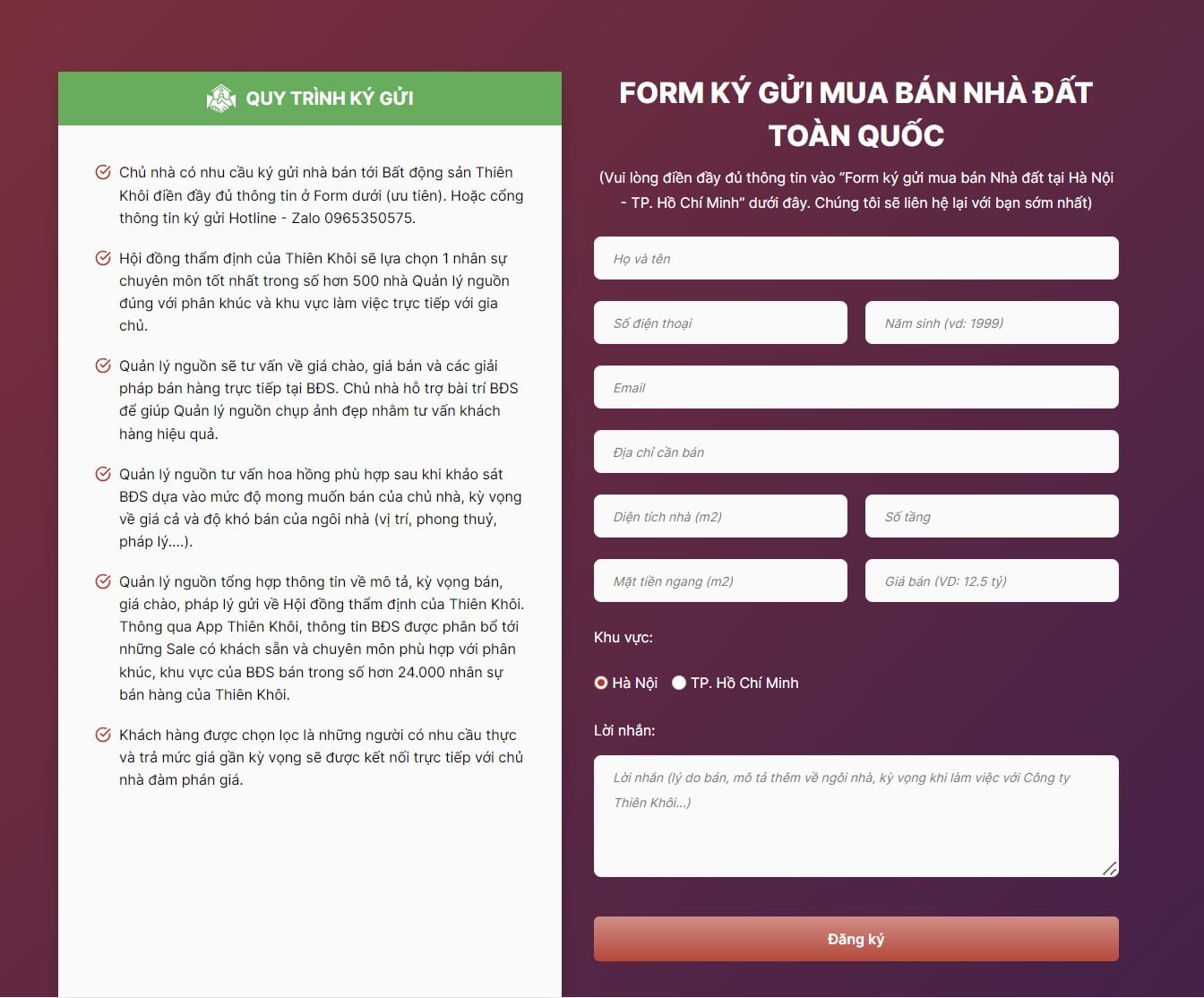Grab the Lời nhắn textarea resize handle
This screenshot has height=998, width=1204.
(x=1110, y=868)
